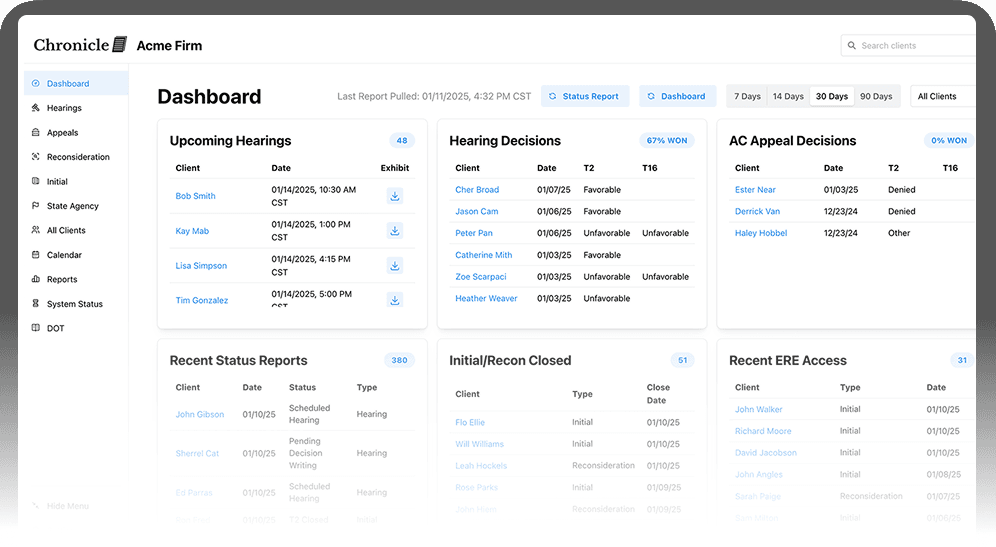
Task: Click the Reconsideration sidebar icon
Action: (36, 156)
